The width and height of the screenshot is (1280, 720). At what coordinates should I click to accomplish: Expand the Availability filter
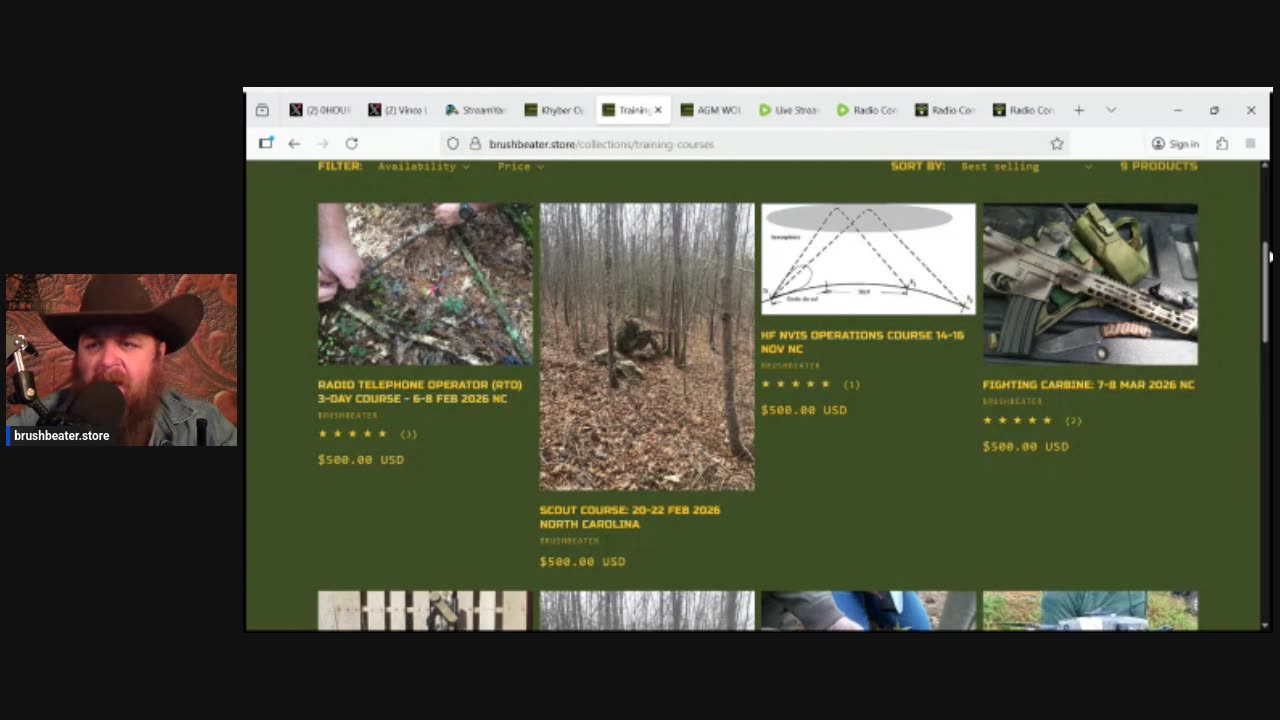click(x=424, y=166)
